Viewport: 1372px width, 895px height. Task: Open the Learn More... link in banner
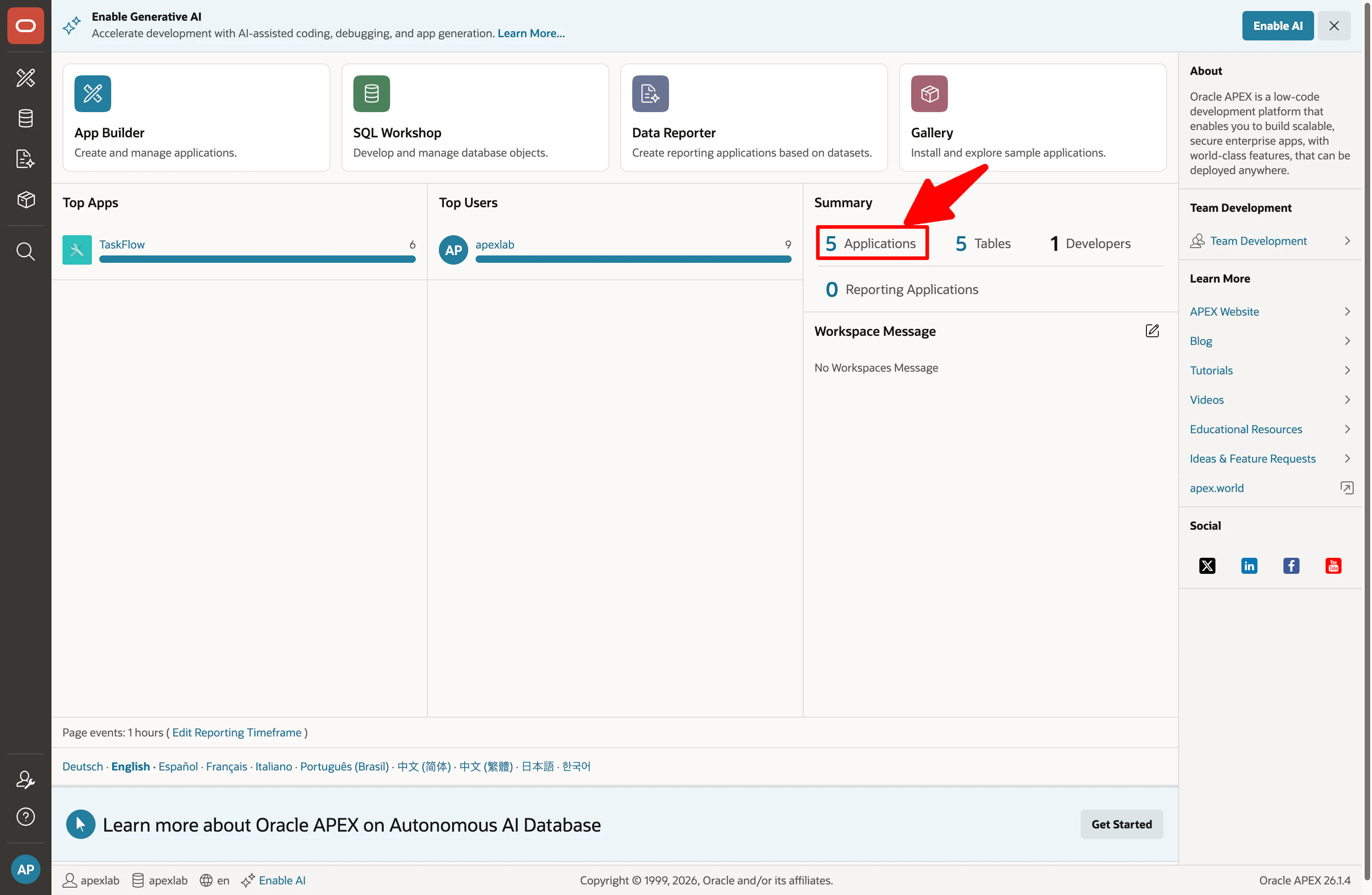[531, 34]
